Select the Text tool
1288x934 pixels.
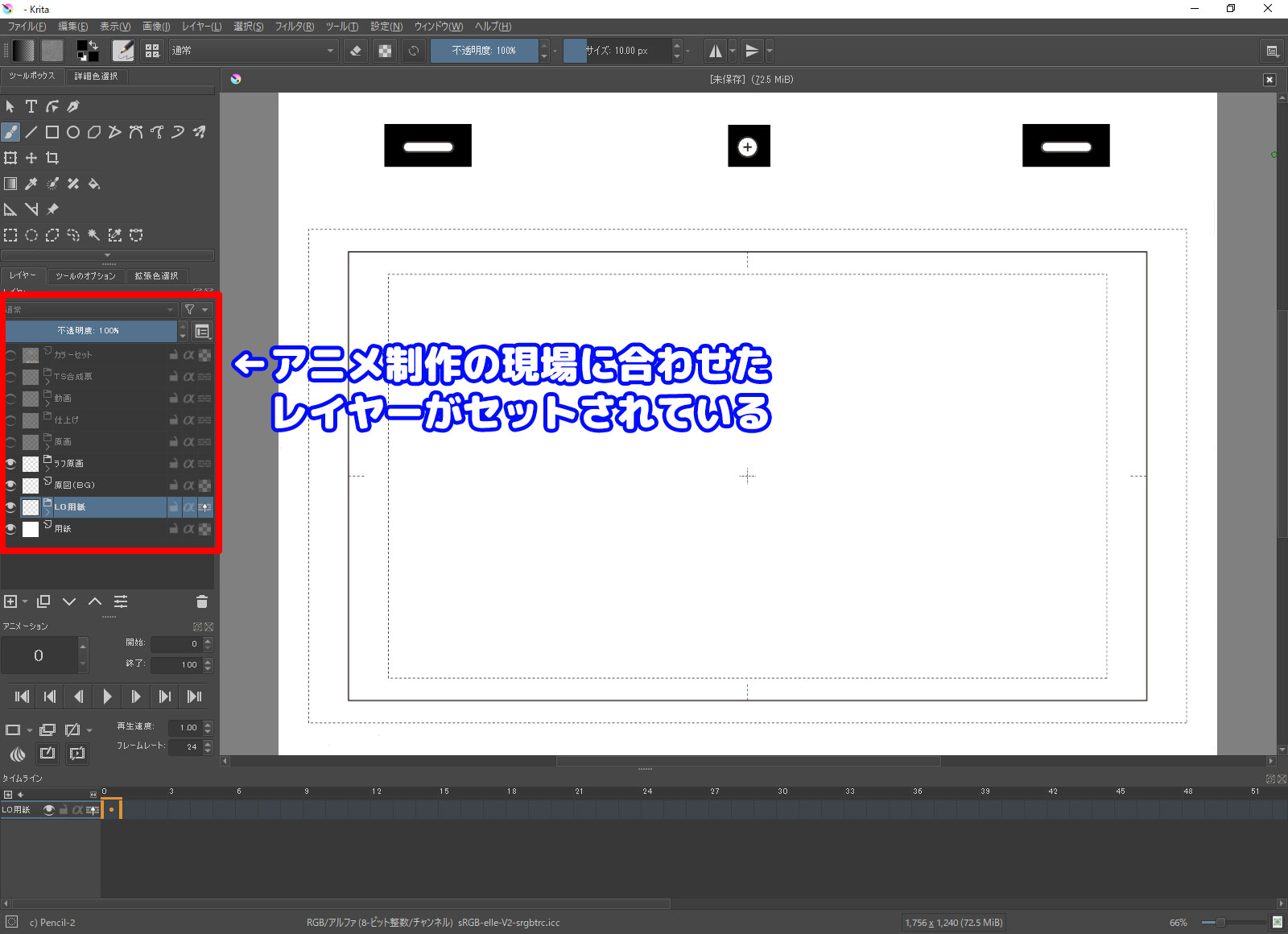(31, 106)
